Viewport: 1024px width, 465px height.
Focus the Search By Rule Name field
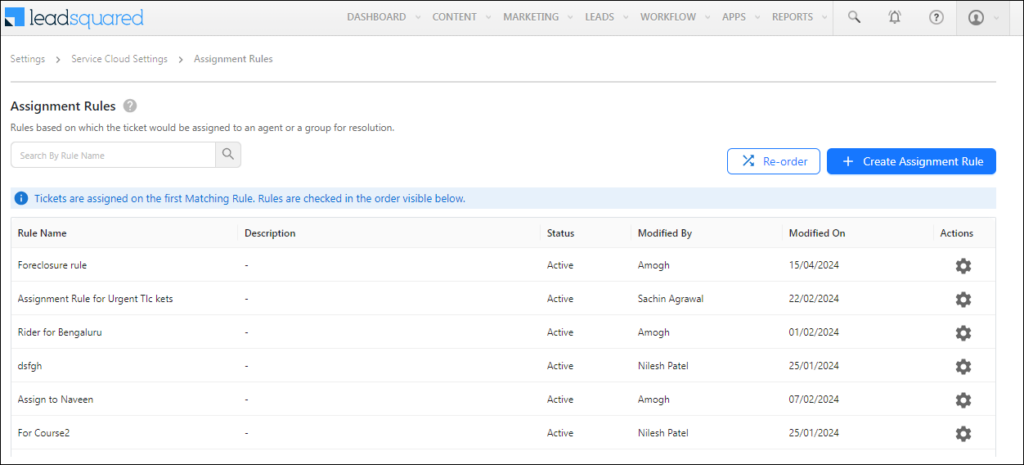click(x=113, y=155)
